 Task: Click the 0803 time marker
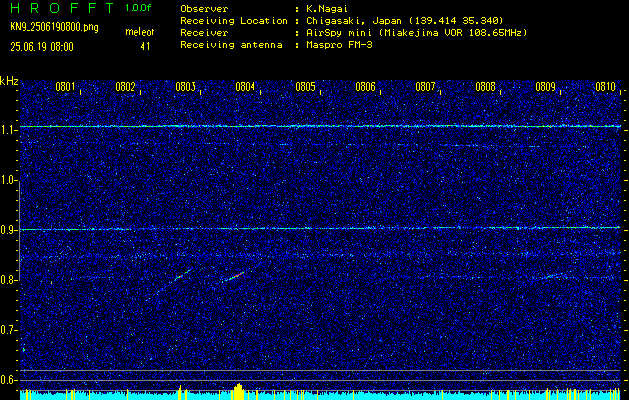pos(186,87)
